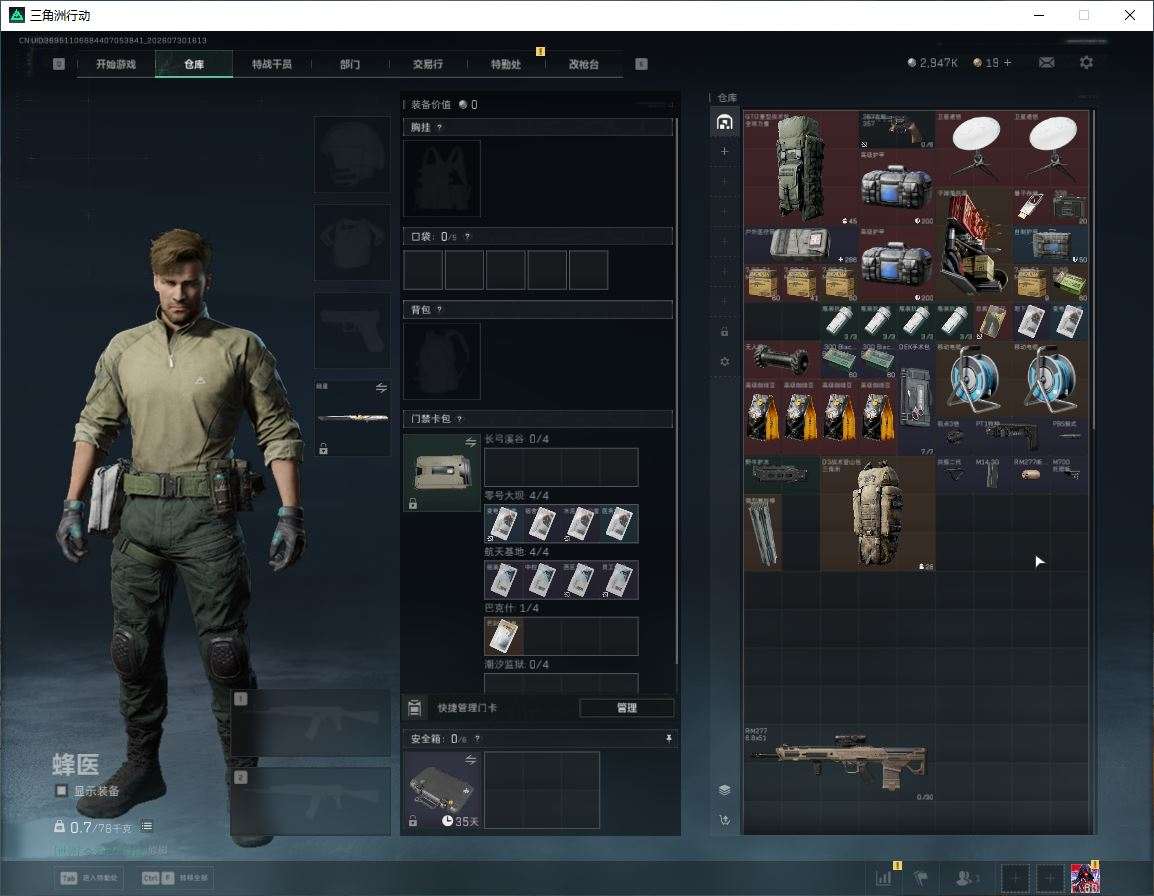Select the first blue cable reel
This screenshot has width=1154, height=896.
coord(973,379)
